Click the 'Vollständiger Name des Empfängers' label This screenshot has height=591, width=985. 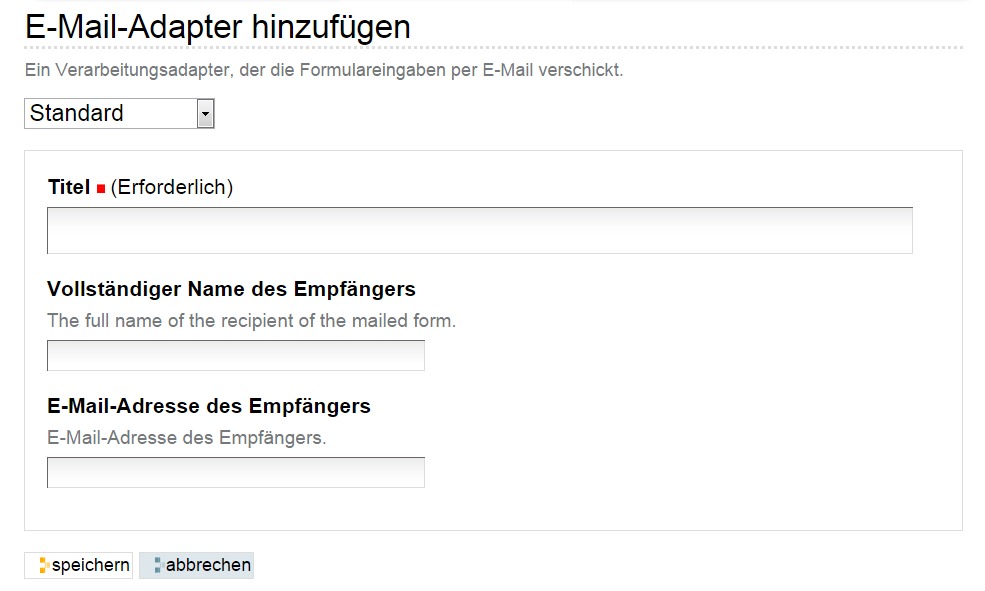coord(231,289)
